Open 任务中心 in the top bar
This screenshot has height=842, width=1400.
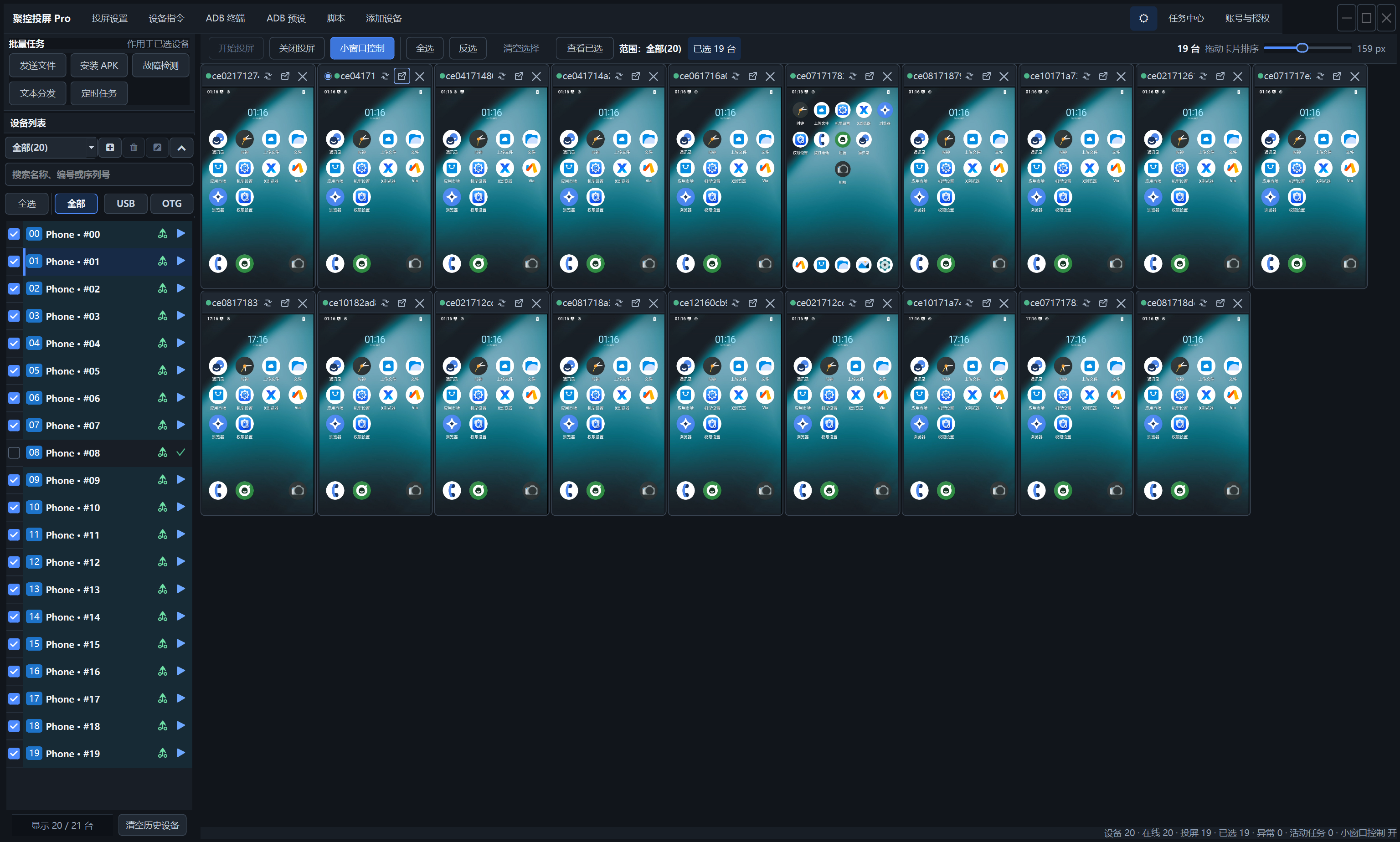(1186, 18)
